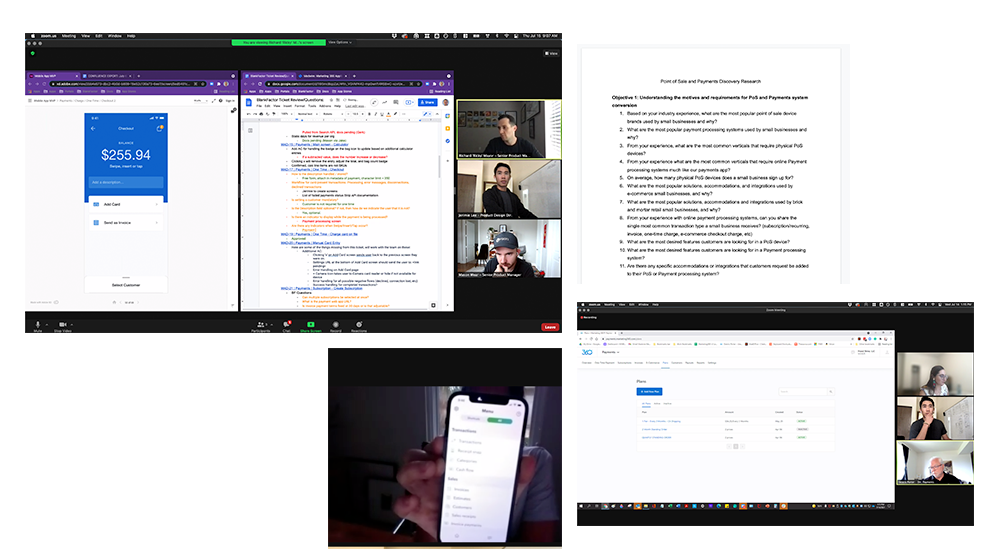This screenshot has height=560, width=1000.
Task: Open the Insert menu in Google Docs
Action: [288, 106]
